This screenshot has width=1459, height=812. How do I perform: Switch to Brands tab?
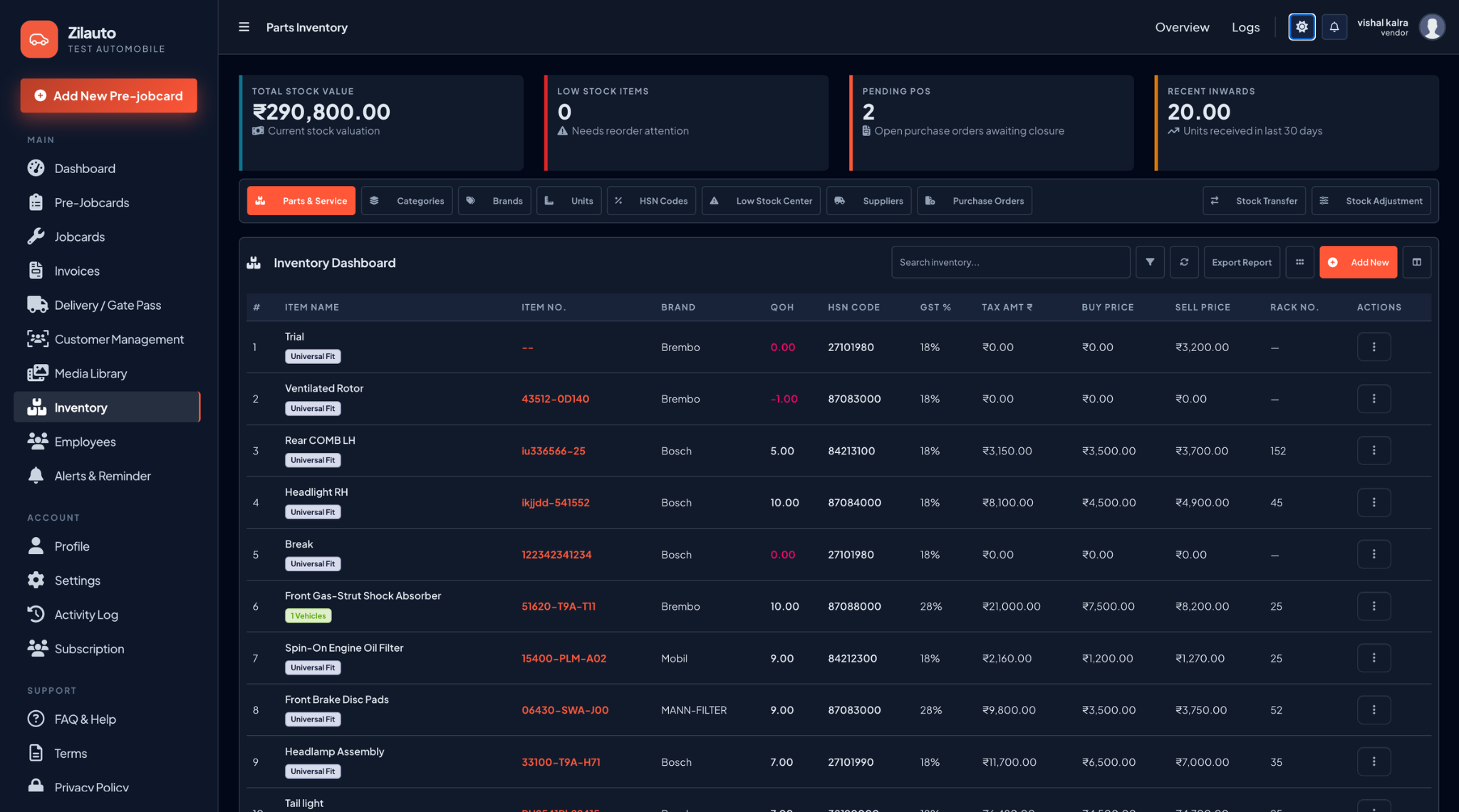pyautogui.click(x=494, y=201)
